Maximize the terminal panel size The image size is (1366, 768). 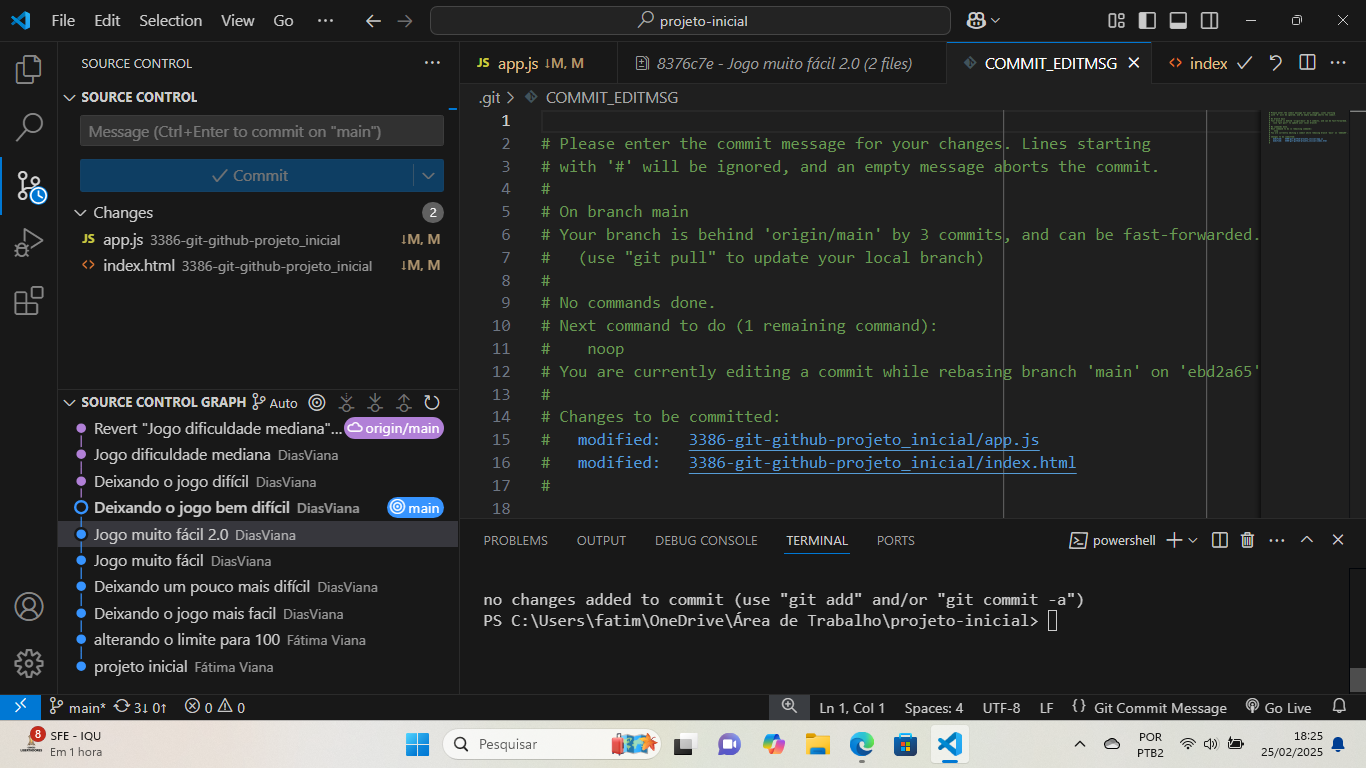1307,540
